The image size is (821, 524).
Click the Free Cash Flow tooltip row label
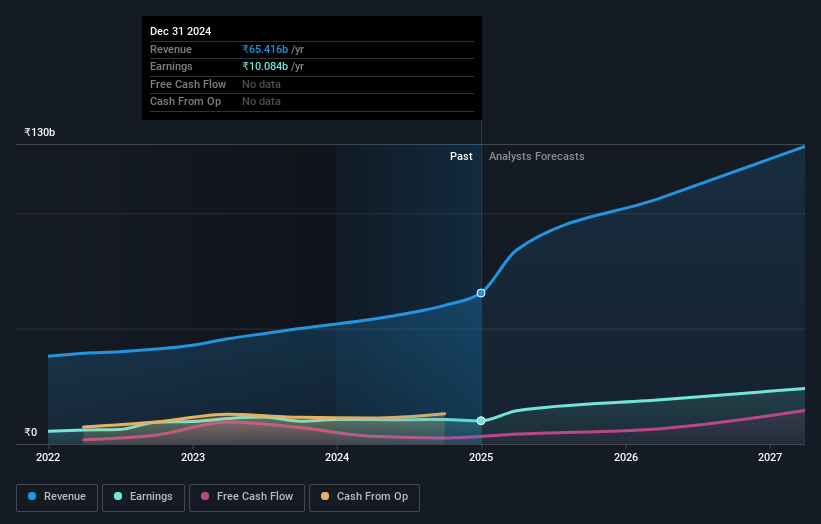188,84
